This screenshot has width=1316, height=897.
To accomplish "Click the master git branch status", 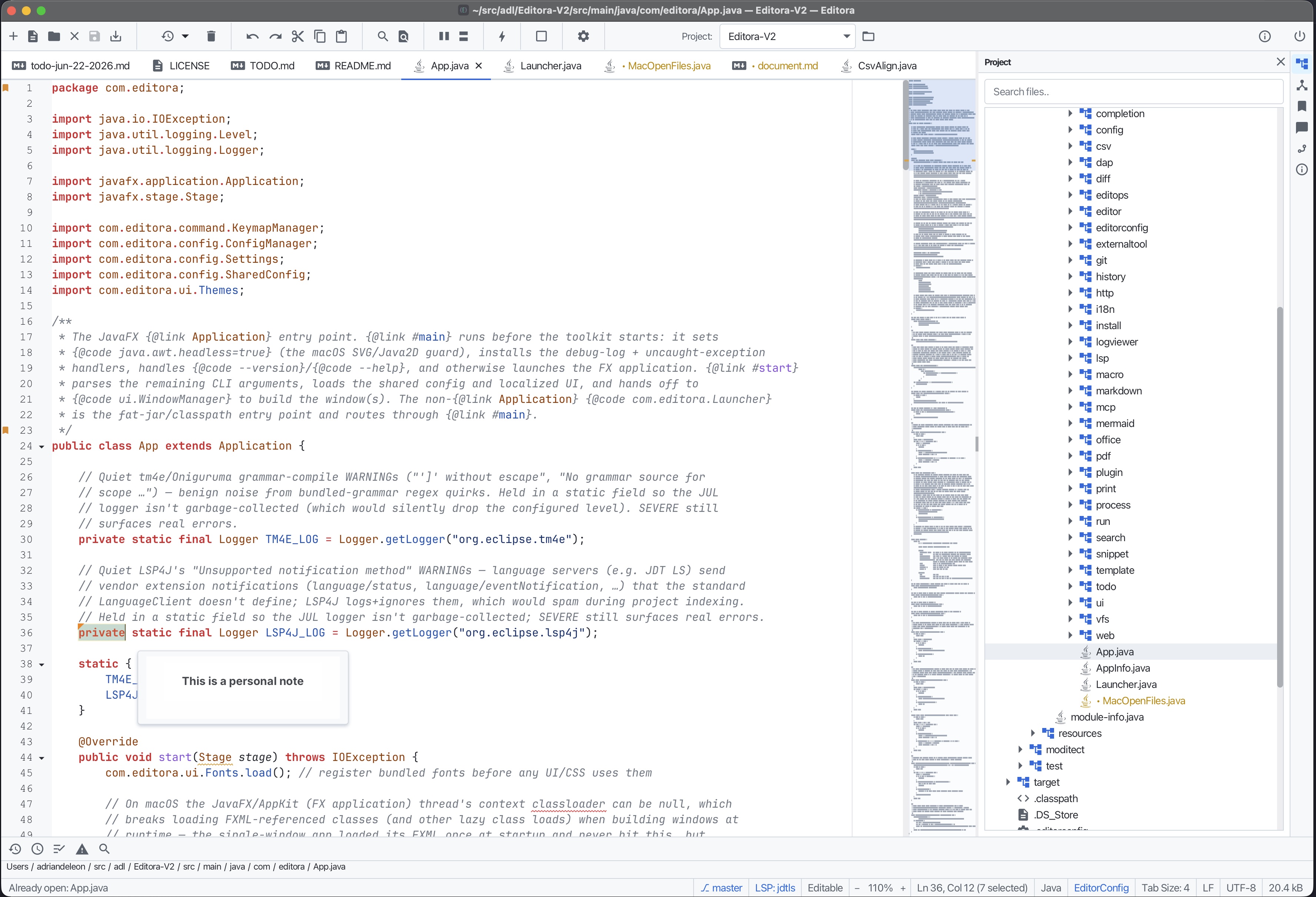I will tap(721, 888).
